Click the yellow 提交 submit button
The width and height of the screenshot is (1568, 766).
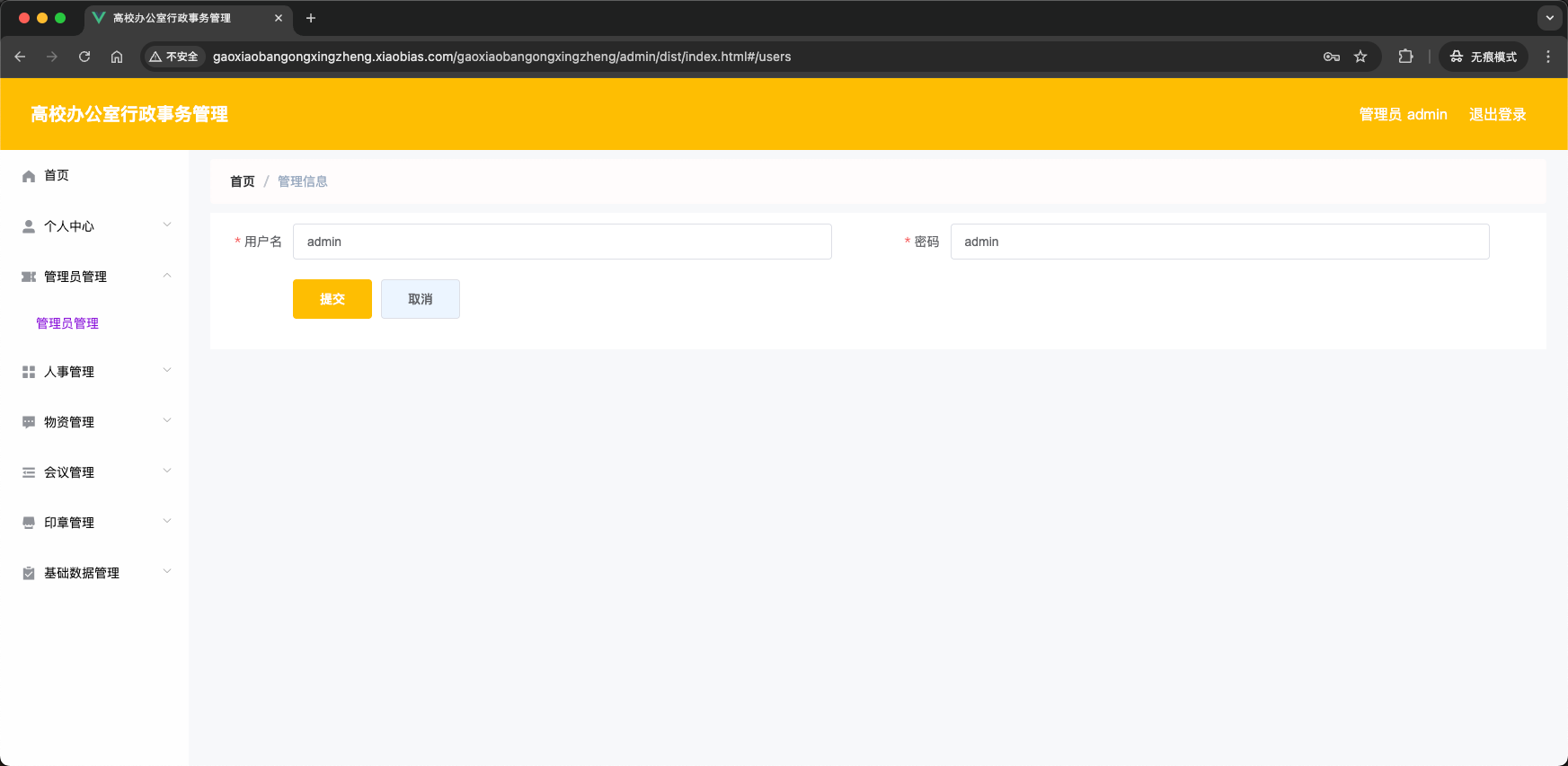[332, 299]
